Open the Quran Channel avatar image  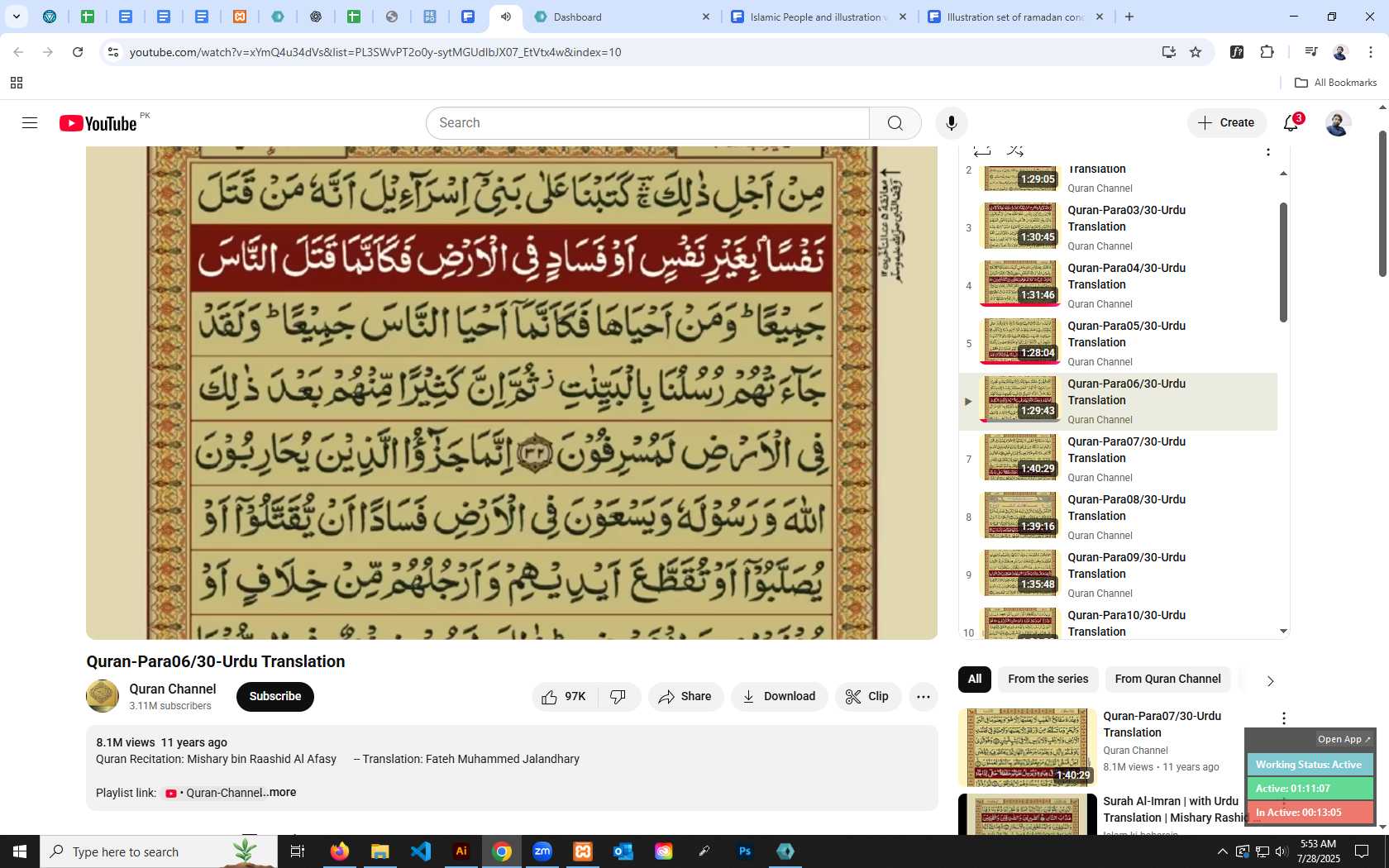103,696
